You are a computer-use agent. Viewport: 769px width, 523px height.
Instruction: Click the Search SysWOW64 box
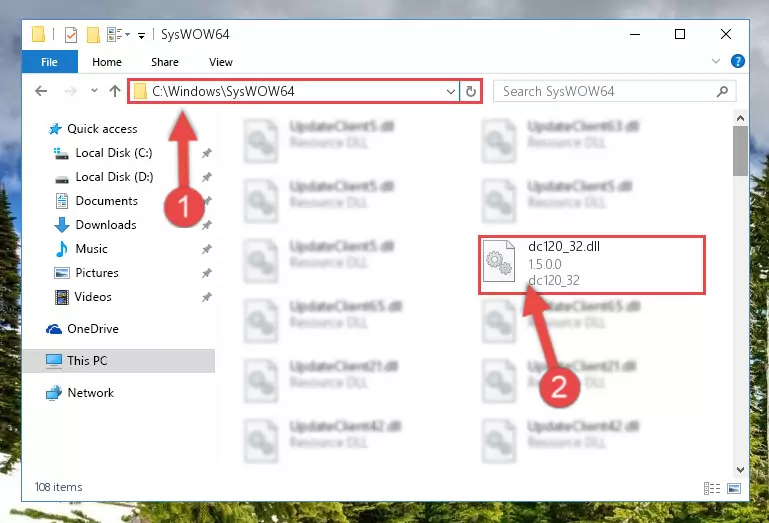click(615, 91)
